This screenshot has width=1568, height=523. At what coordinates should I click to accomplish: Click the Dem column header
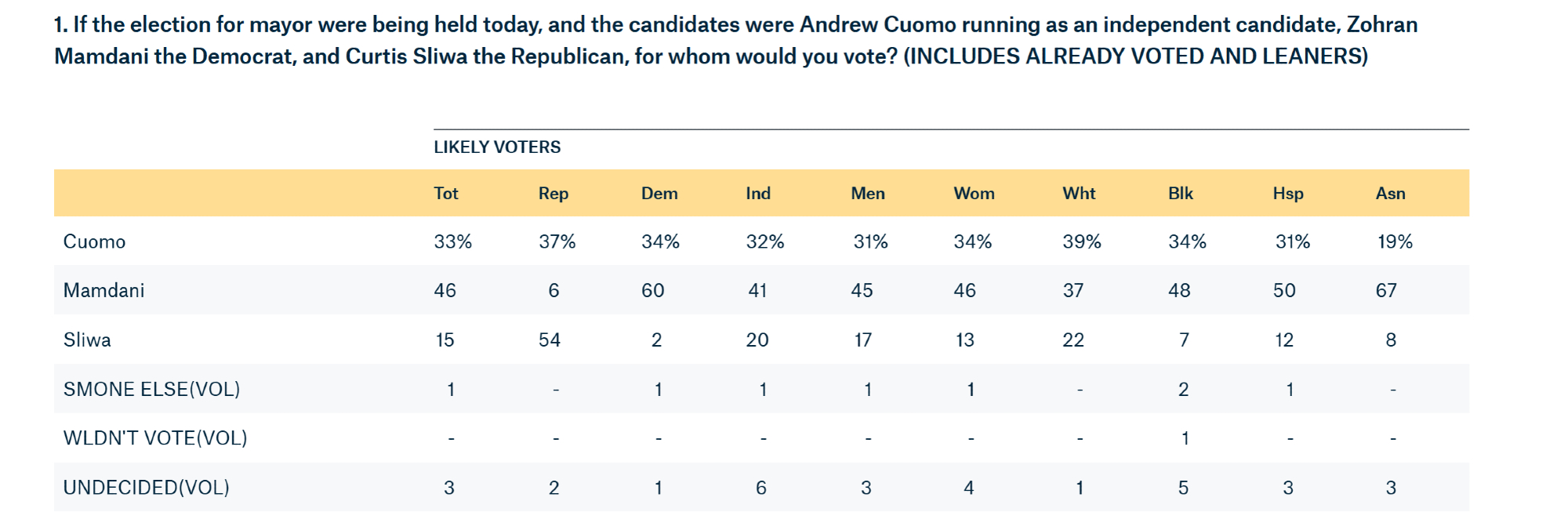[659, 194]
